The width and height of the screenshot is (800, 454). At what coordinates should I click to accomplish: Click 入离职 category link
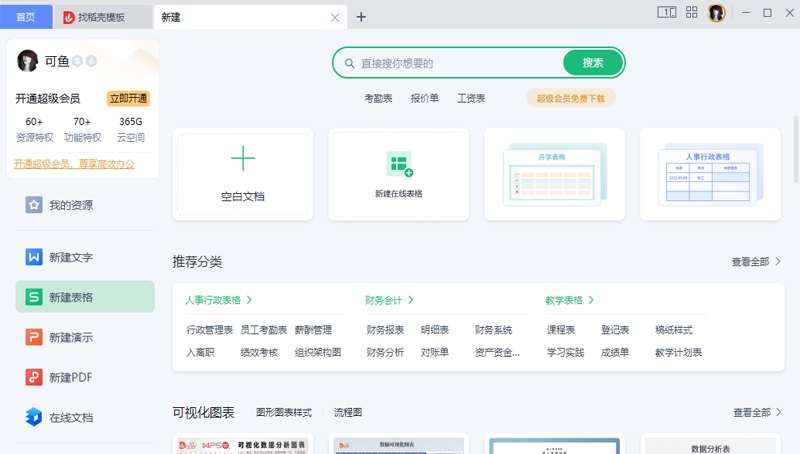(201, 352)
